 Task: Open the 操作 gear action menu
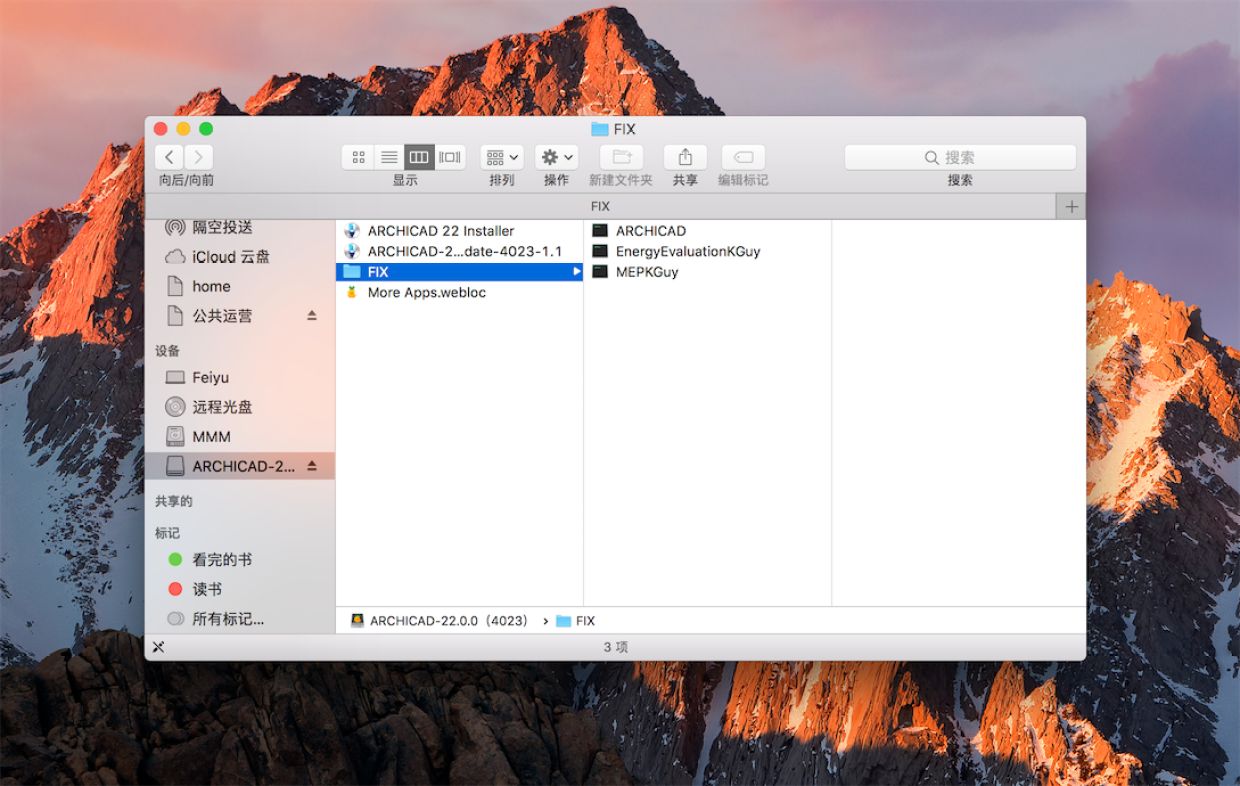click(556, 157)
